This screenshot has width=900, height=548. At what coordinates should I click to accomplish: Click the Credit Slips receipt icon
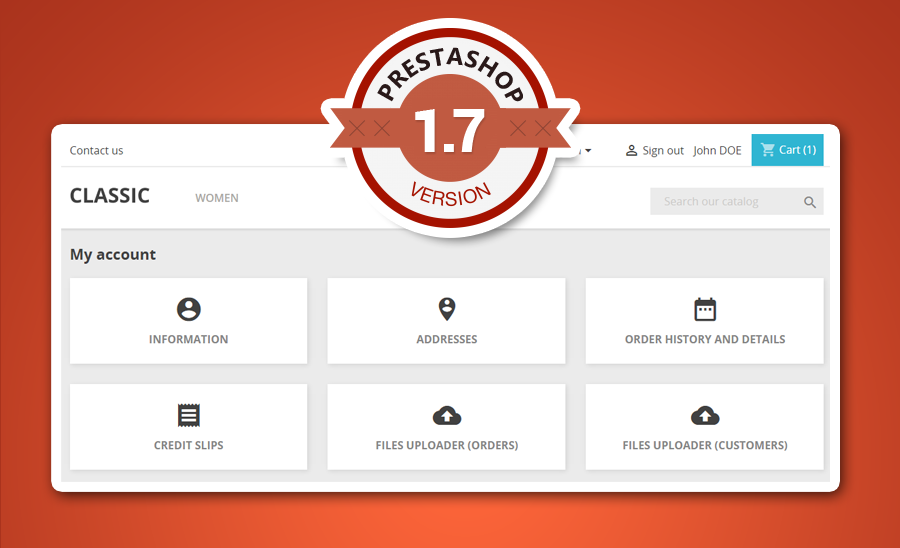coord(188,415)
